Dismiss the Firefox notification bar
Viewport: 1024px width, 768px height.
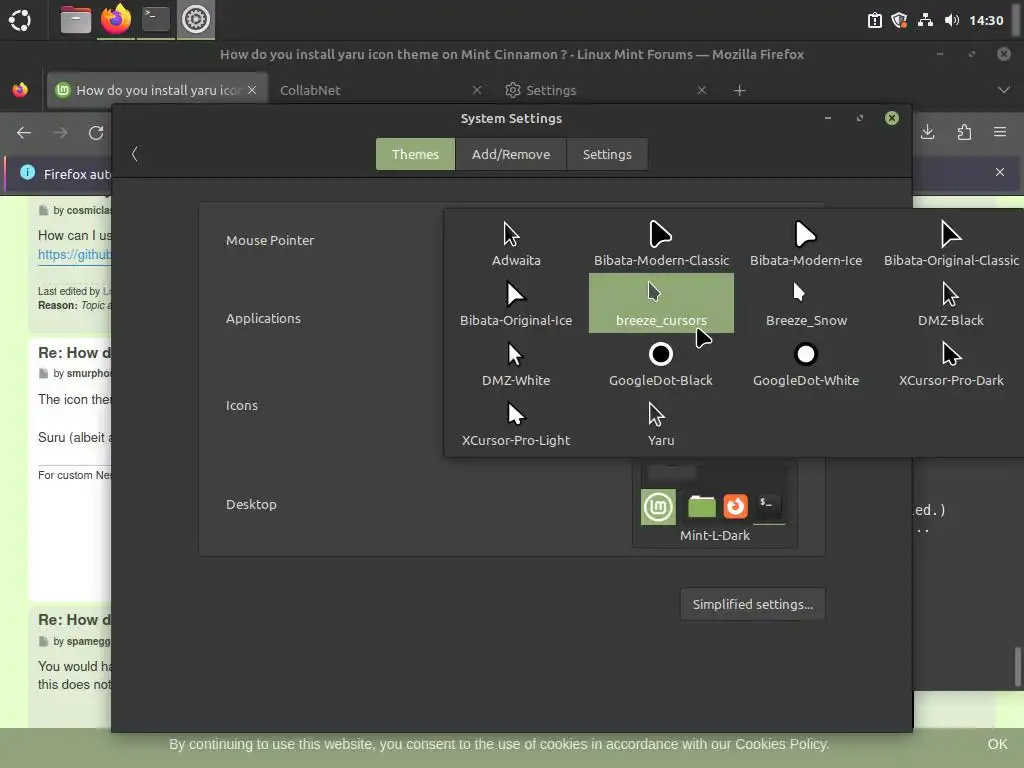point(1000,172)
